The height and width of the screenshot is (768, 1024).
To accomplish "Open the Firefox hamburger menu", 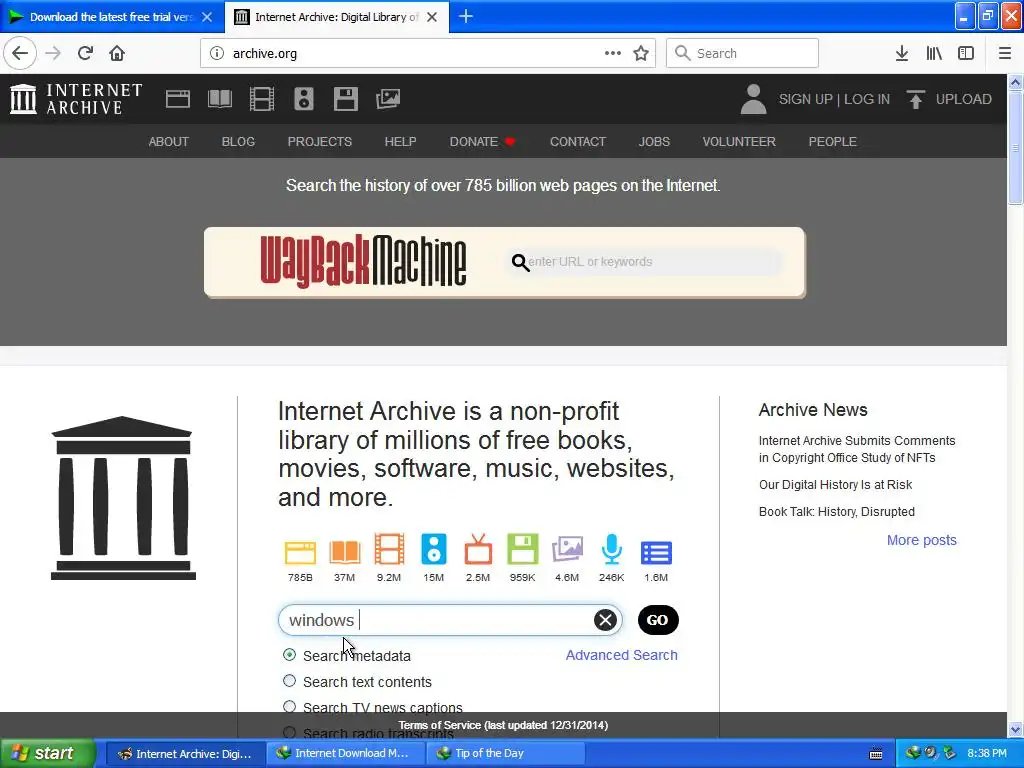I will 1005,53.
